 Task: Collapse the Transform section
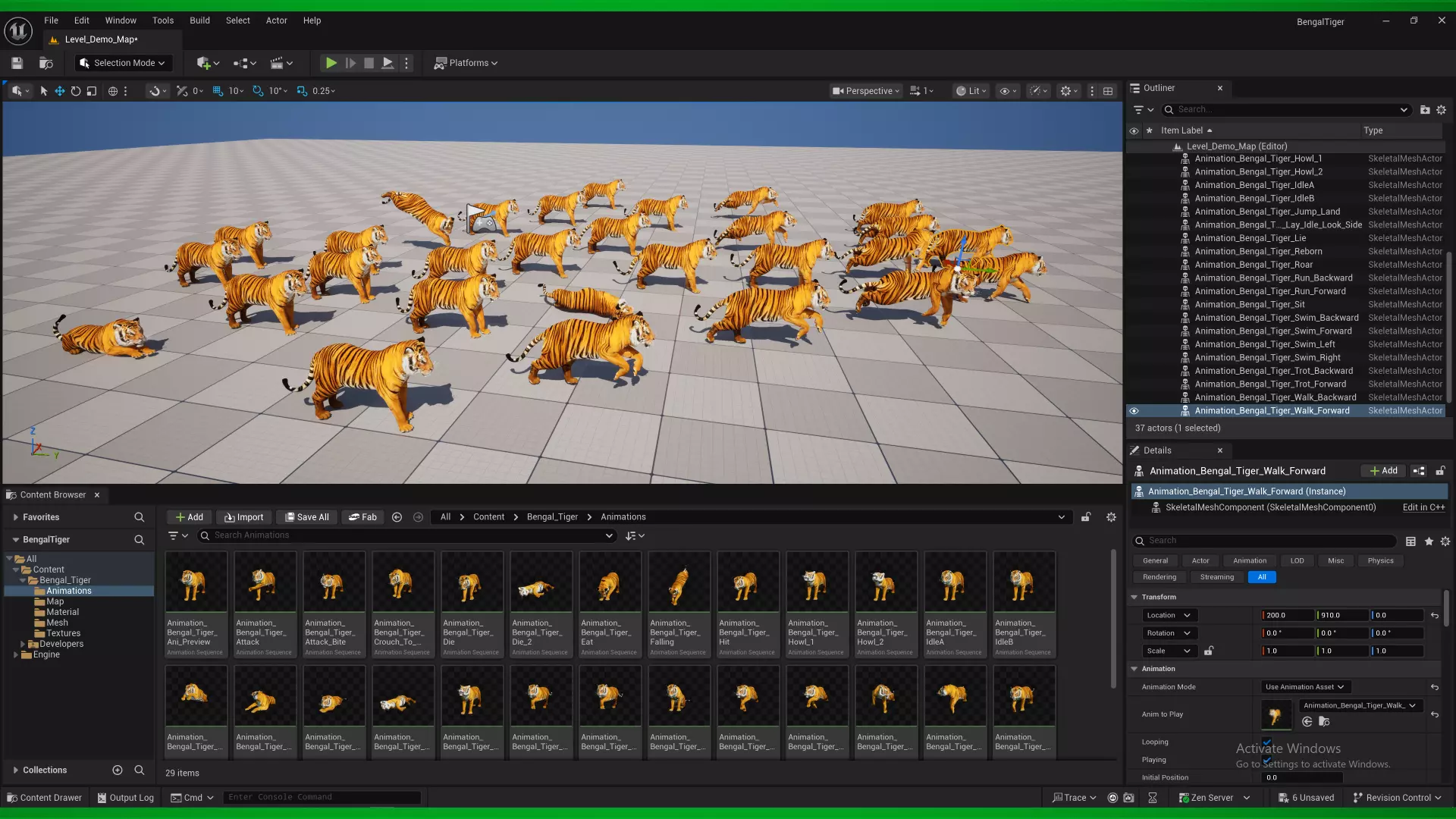(1134, 597)
